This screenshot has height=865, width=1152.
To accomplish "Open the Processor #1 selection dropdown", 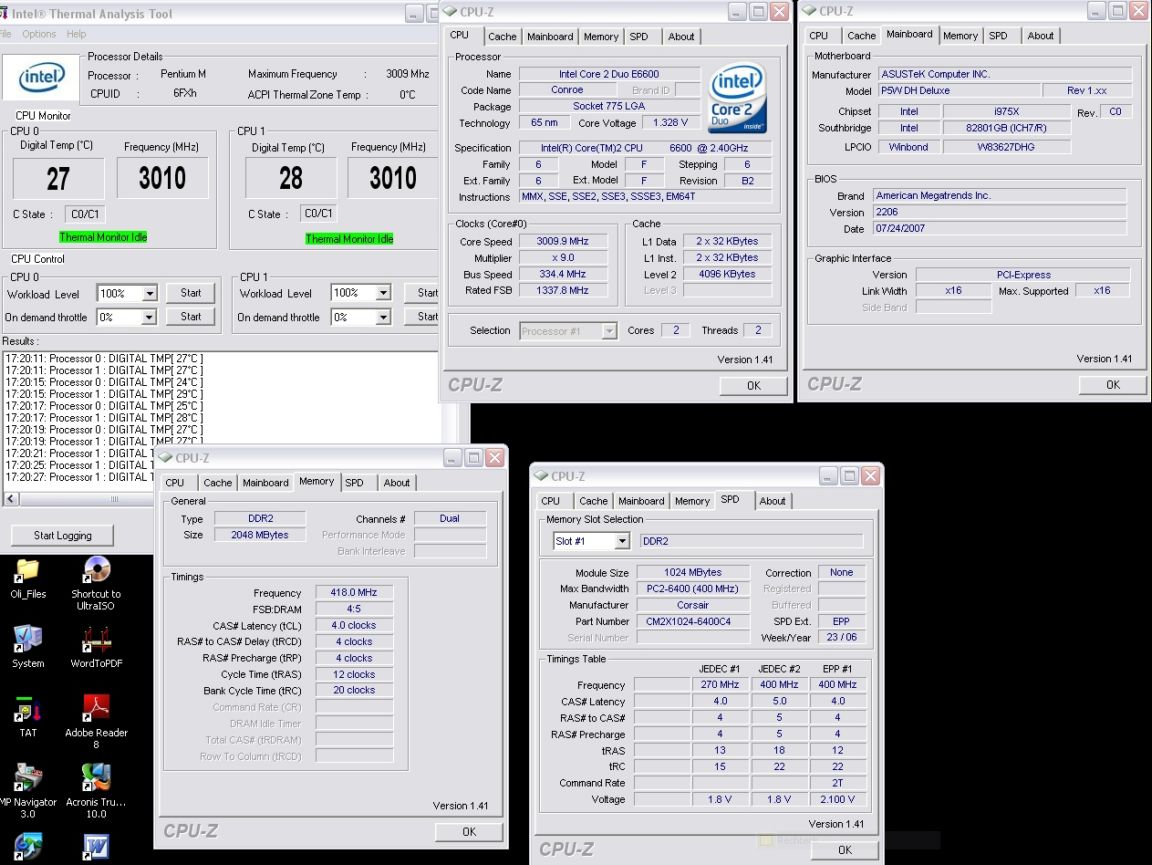I will tap(568, 331).
